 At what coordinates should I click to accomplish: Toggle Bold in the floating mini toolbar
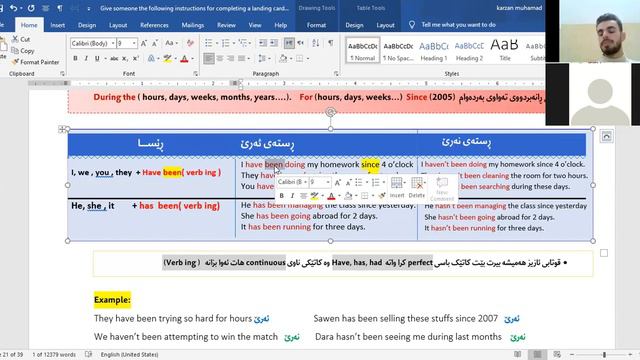pos(281,196)
